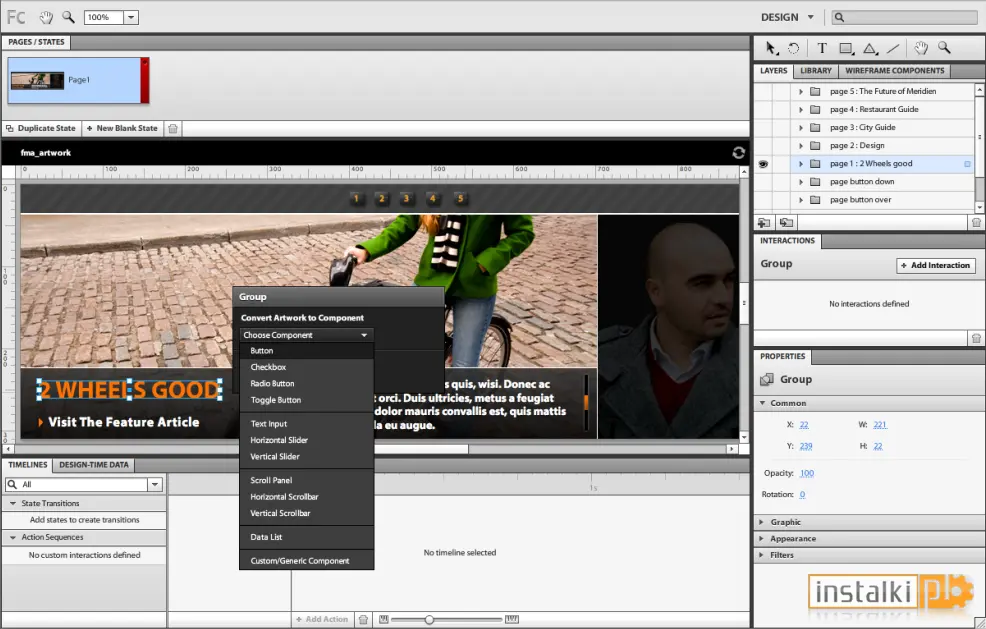Expand the Graphic properties section
The height and width of the screenshot is (629, 986).
pyautogui.click(x=762, y=522)
